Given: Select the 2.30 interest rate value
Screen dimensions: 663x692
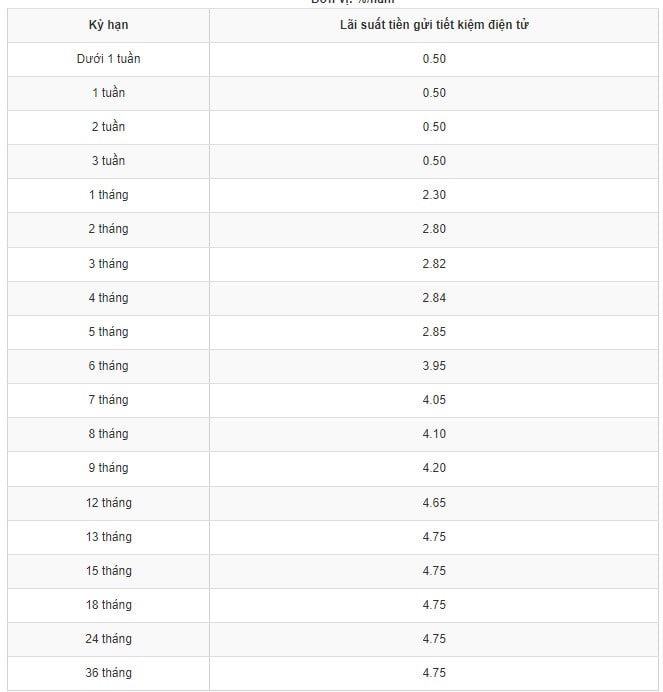Looking at the screenshot, I should (x=434, y=195).
